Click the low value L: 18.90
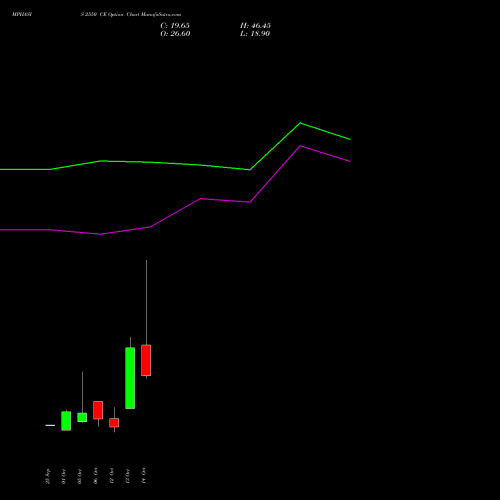The image size is (500, 500). (x=255, y=34)
